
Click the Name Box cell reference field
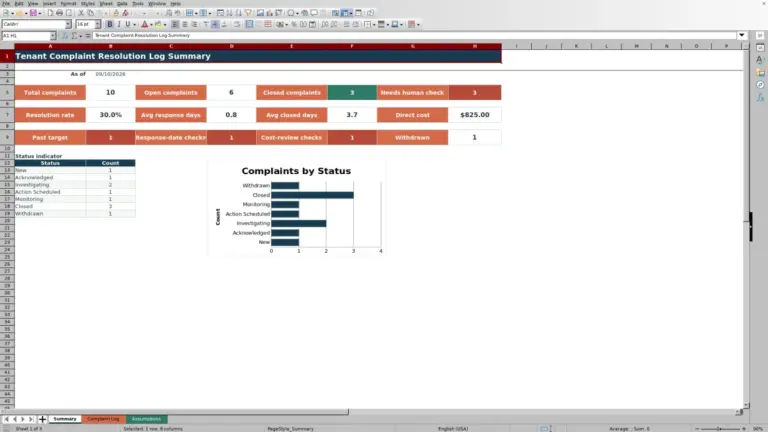click(25, 36)
